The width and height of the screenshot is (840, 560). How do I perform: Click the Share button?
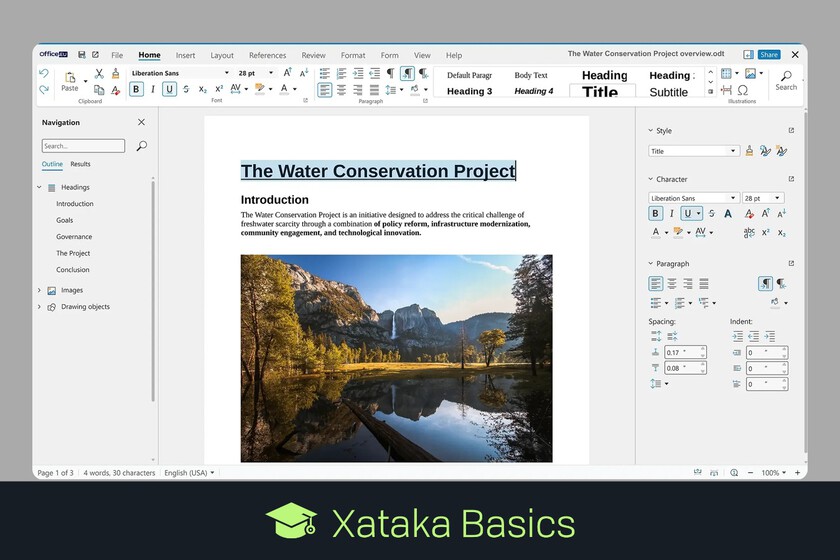coord(769,55)
